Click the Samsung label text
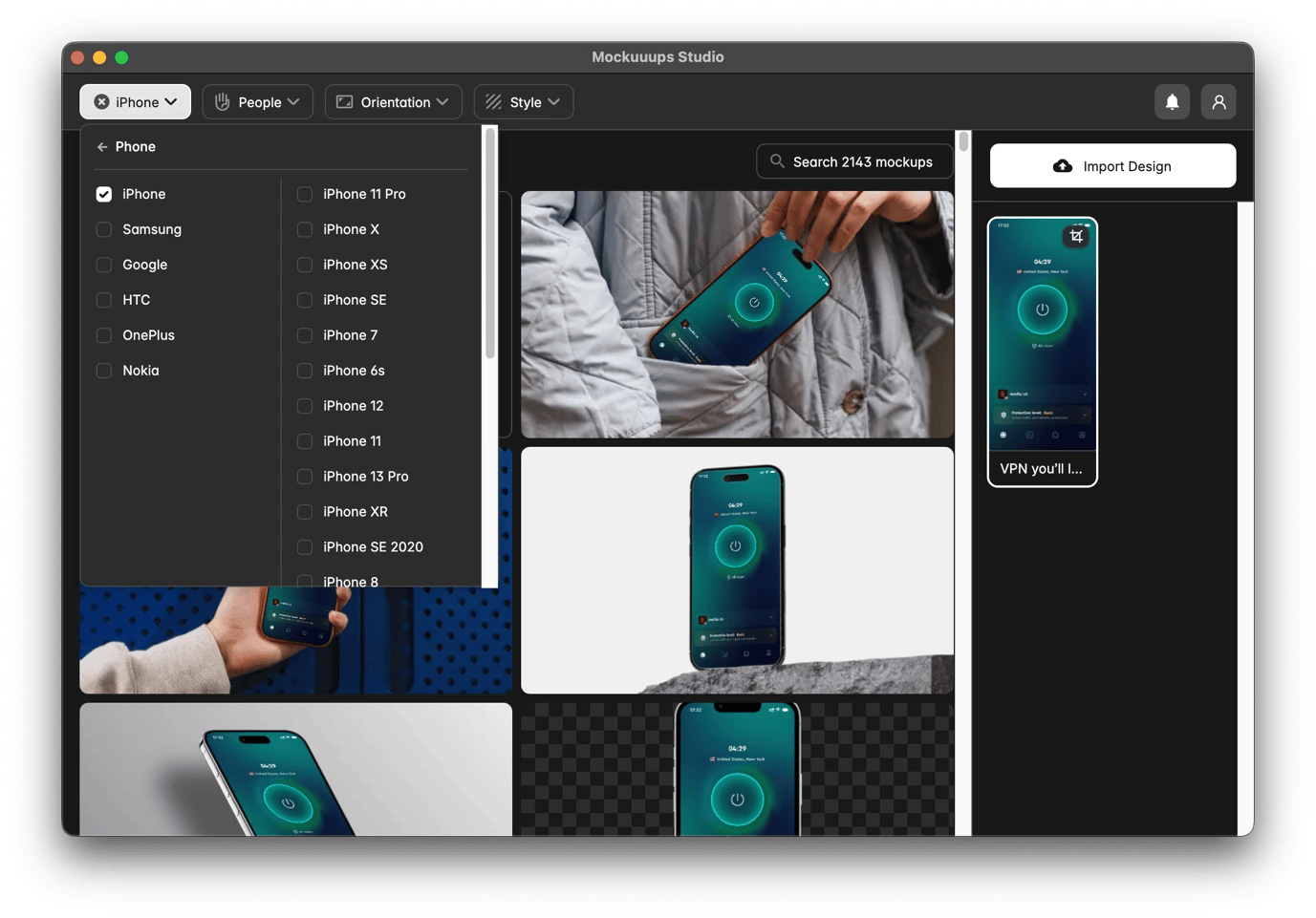The width and height of the screenshot is (1316, 918). [x=152, y=229]
